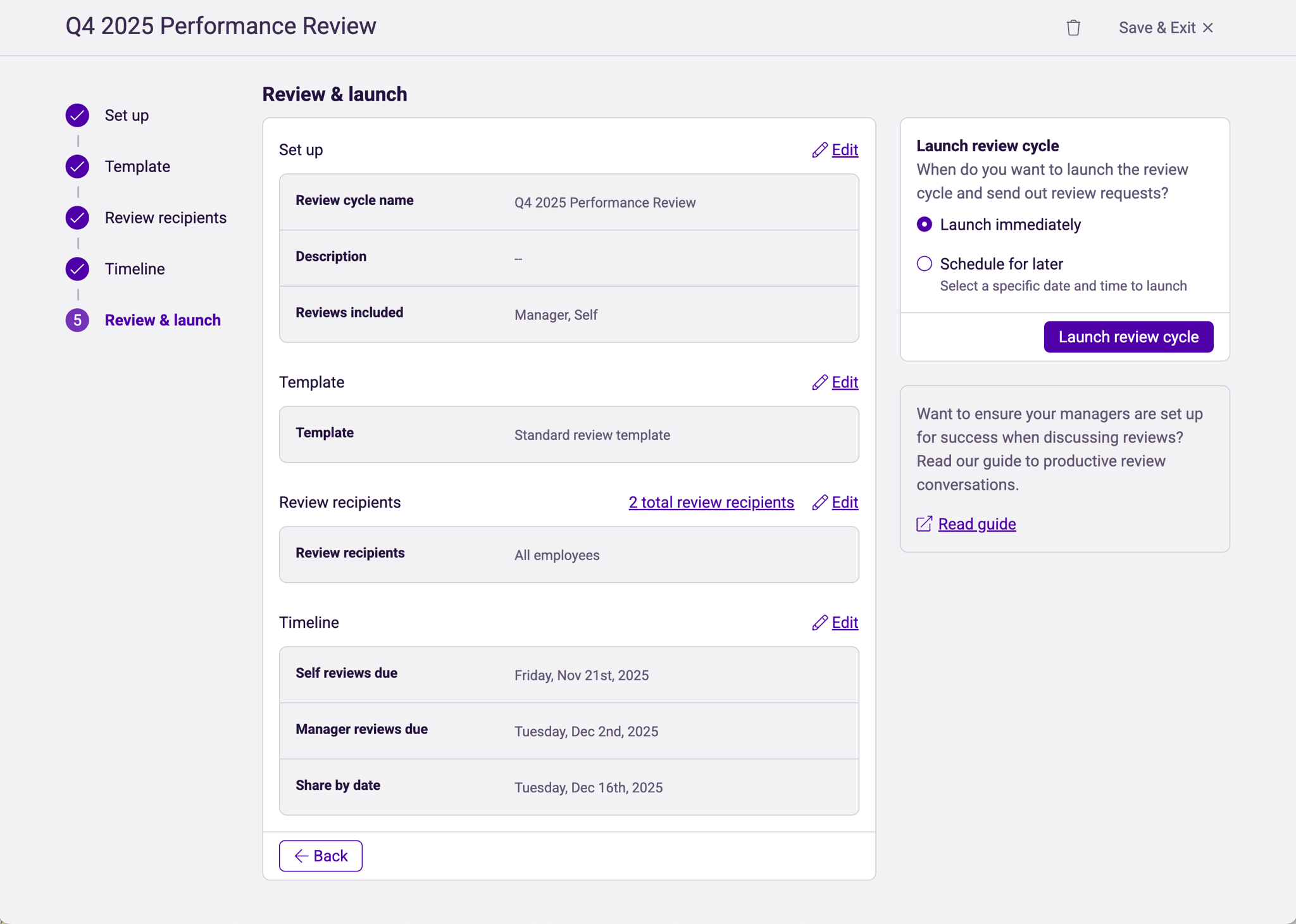1296x924 pixels.
Task: Select Schedule for later radio option
Action: (x=925, y=264)
